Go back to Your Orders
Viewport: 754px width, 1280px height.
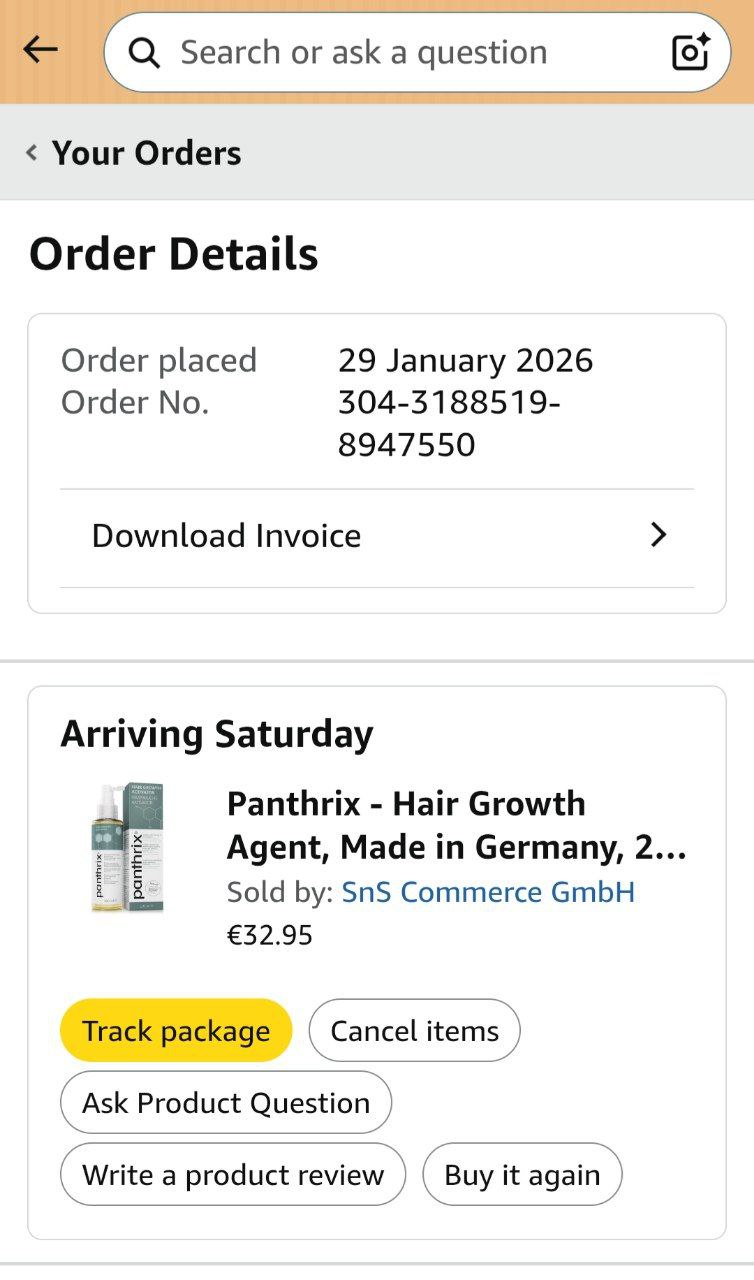pos(146,153)
